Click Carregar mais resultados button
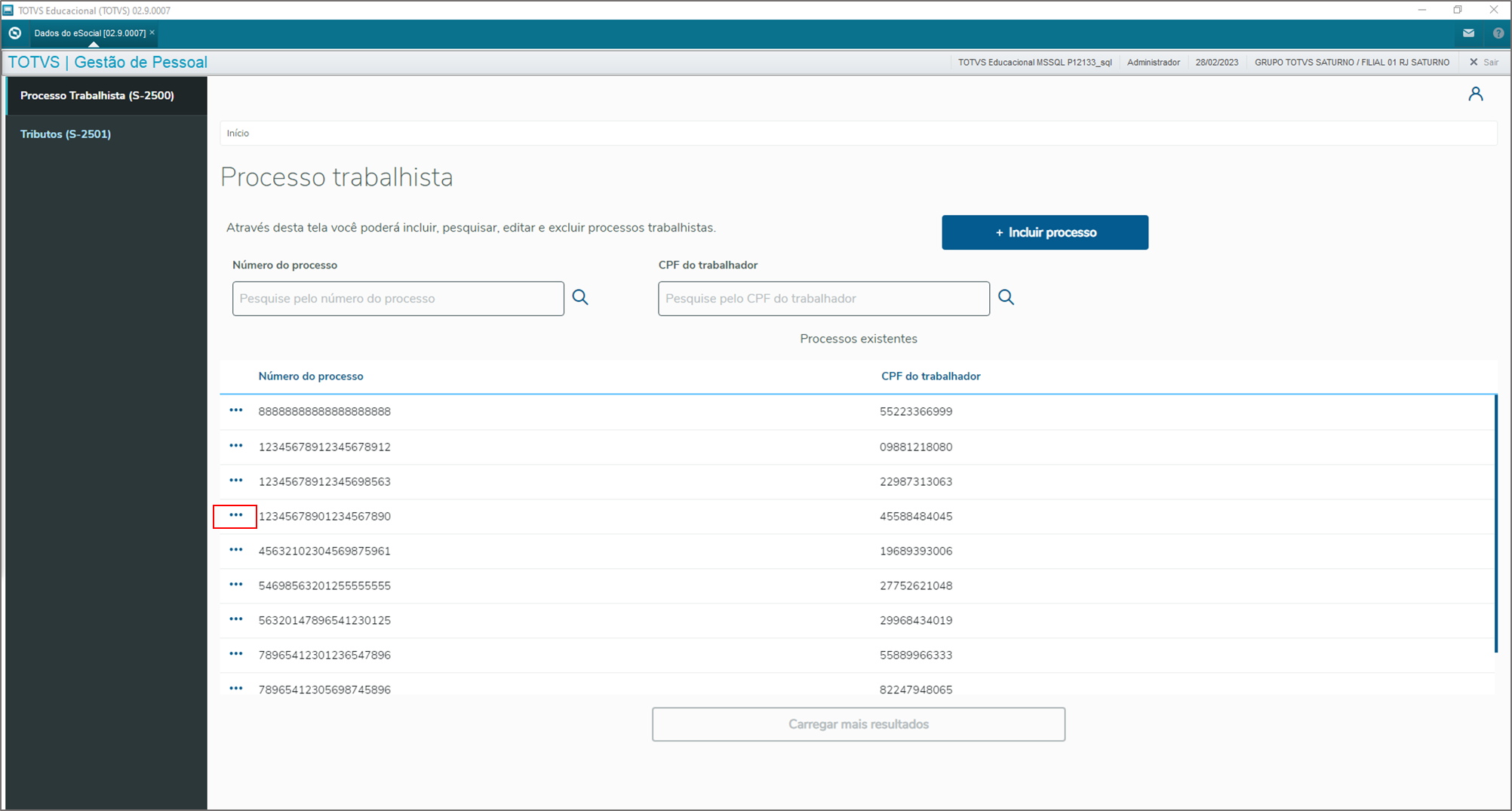Screen dimensions: 1512x811 [x=859, y=724]
